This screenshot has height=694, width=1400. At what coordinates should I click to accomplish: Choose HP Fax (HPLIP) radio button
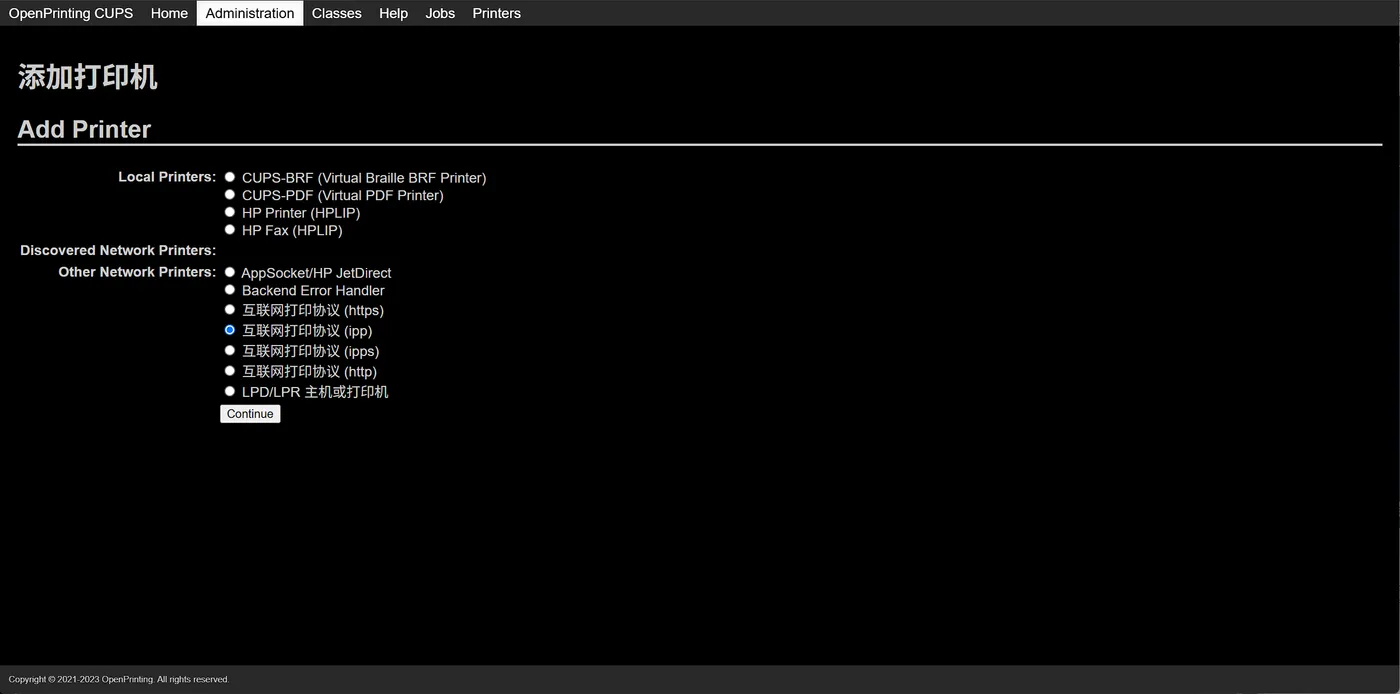click(x=230, y=229)
